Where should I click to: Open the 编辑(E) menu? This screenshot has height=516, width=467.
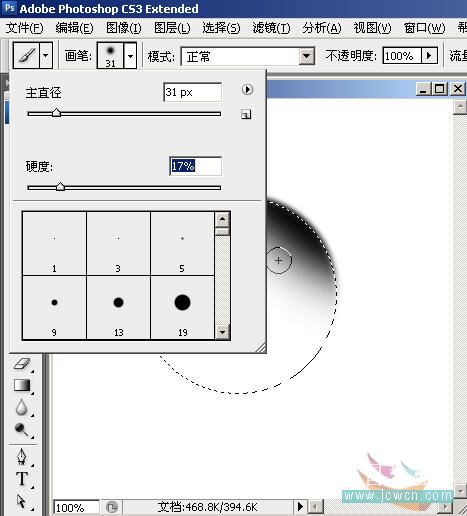click(x=74, y=28)
